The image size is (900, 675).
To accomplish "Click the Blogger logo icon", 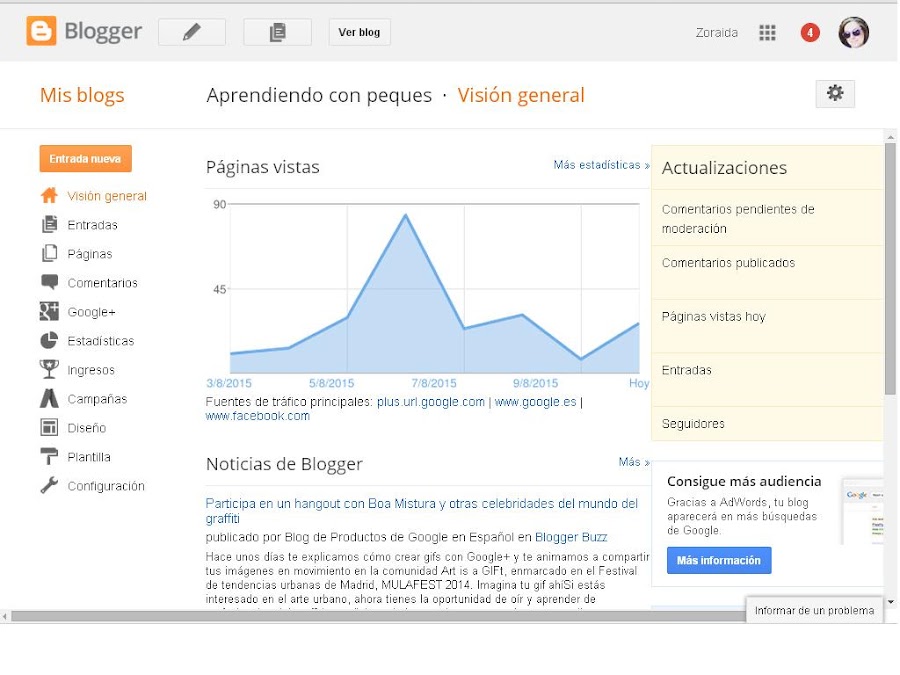I will [41, 30].
